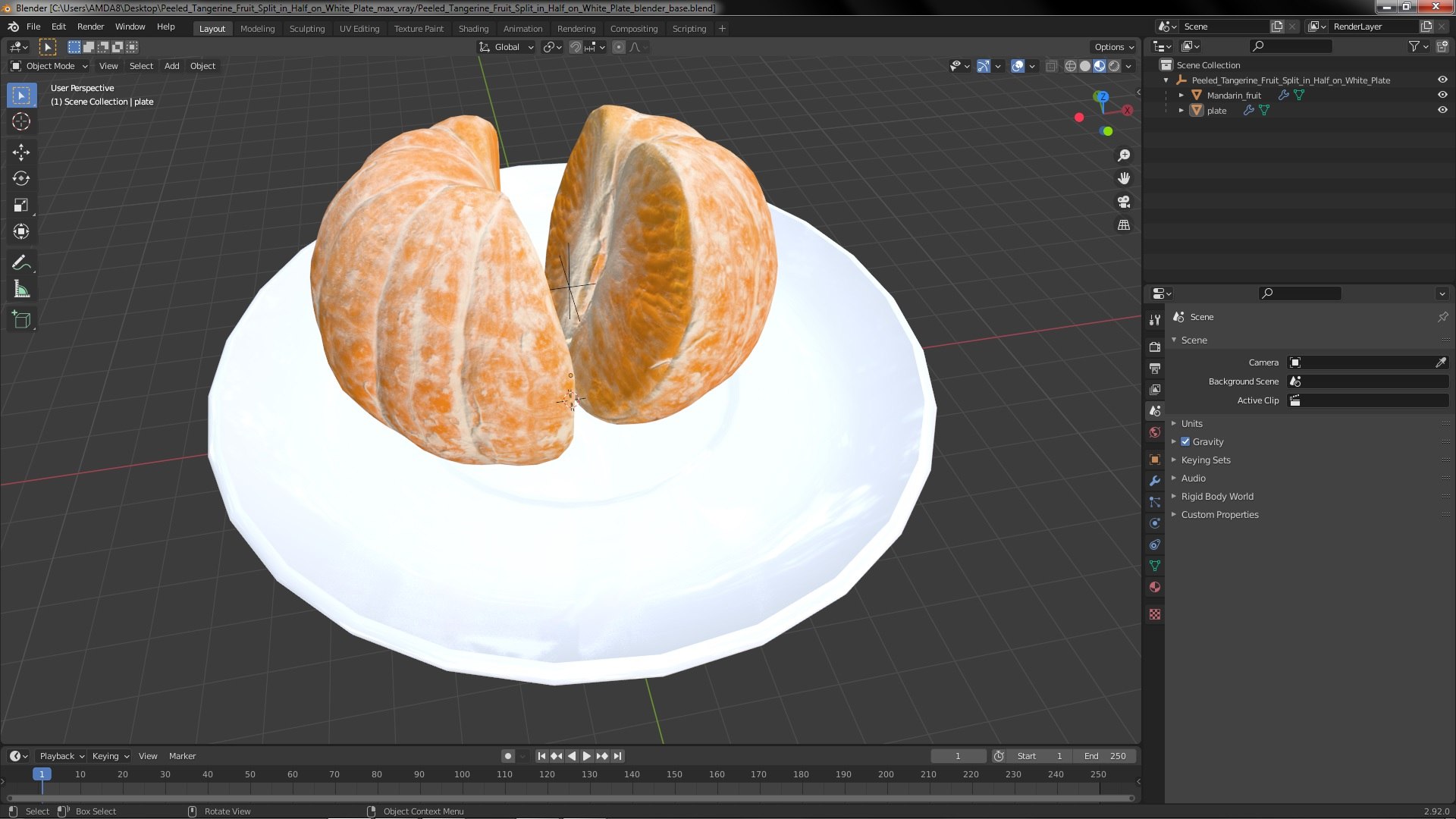Click frame 100 on the timeline
The image size is (1456, 819).
(x=462, y=774)
